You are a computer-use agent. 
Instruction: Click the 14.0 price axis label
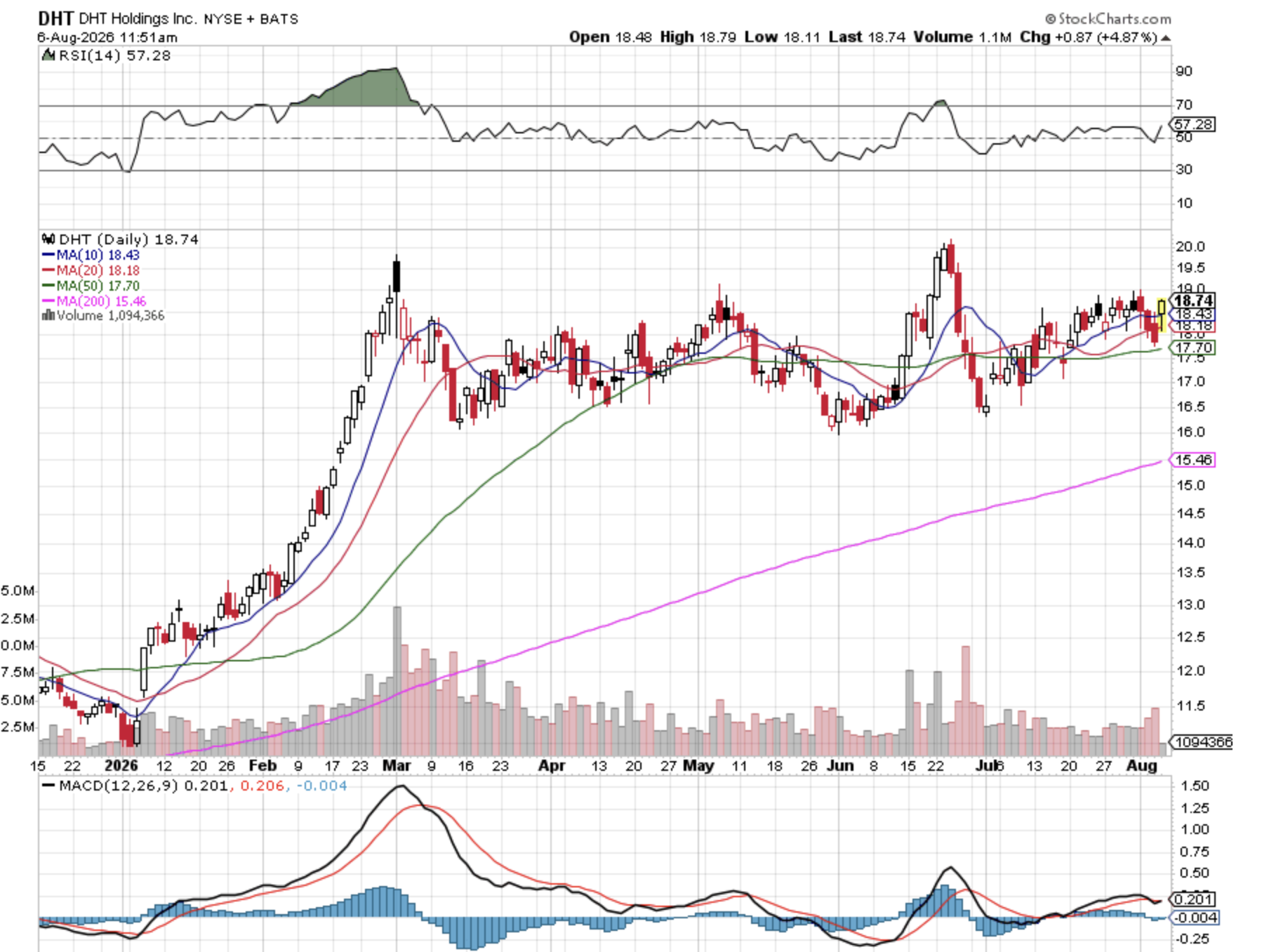pos(1190,543)
